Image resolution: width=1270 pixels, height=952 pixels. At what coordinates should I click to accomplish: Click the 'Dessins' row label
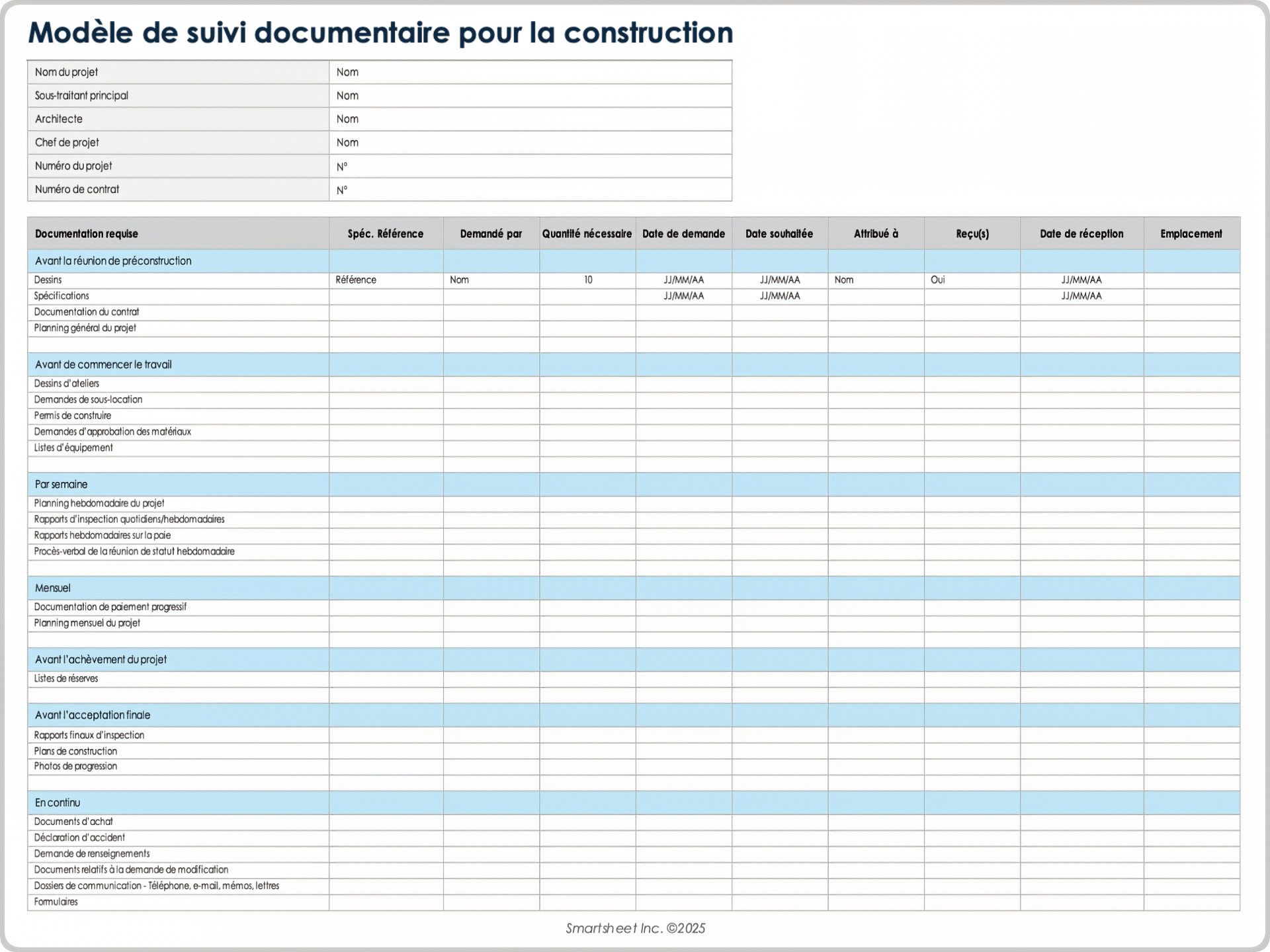point(48,280)
